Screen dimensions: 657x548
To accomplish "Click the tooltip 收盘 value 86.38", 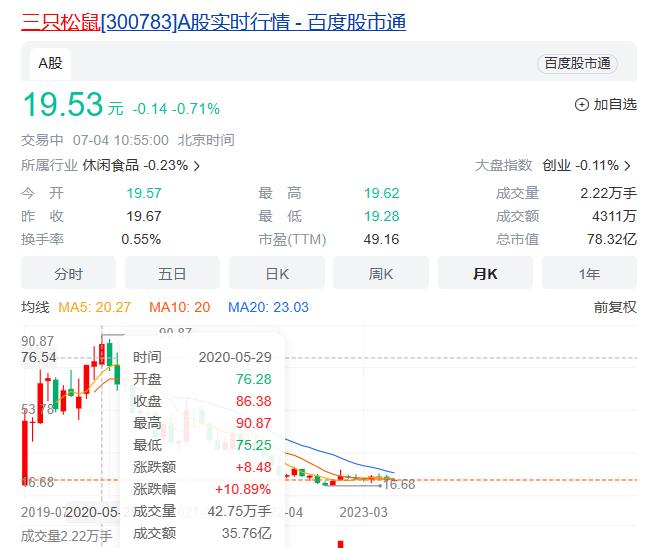I will click(x=253, y=401).
